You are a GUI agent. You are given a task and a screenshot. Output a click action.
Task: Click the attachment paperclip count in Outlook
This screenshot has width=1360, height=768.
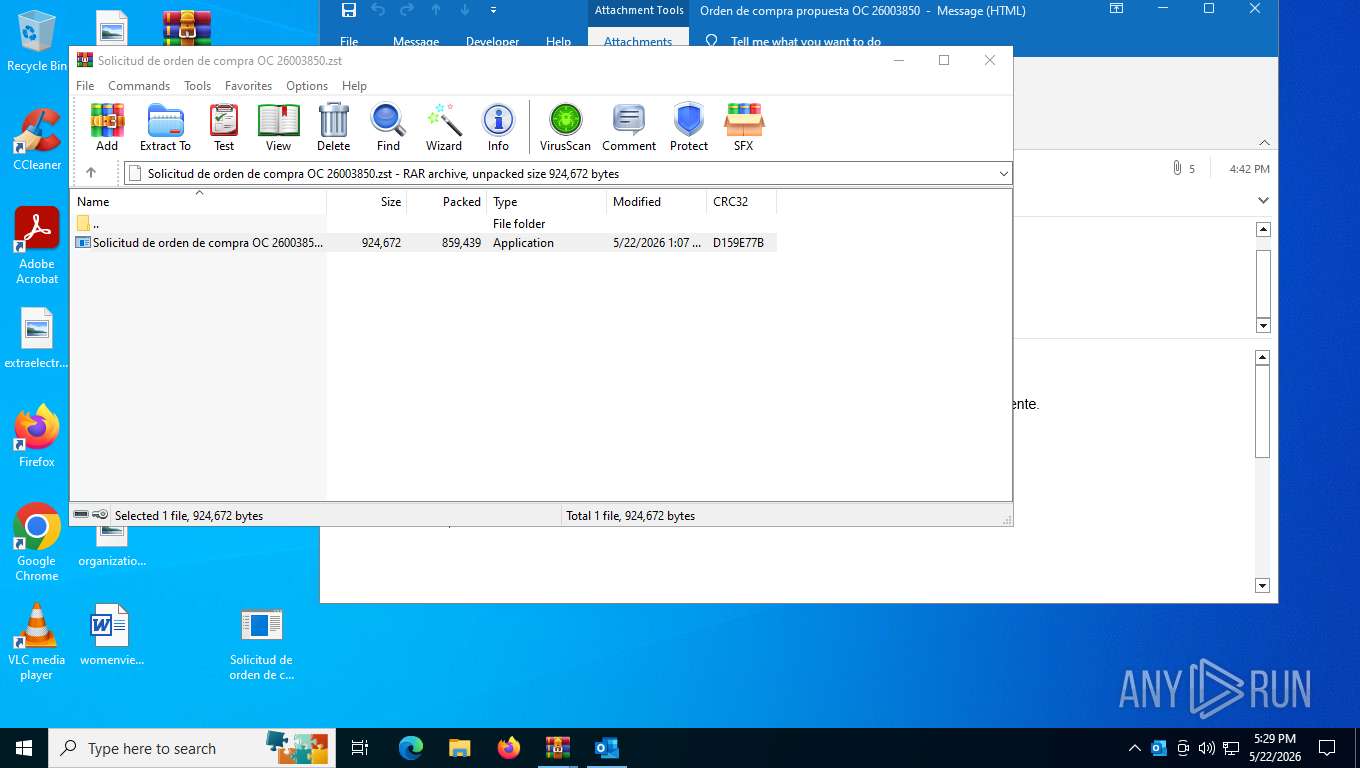[1184, 169]
